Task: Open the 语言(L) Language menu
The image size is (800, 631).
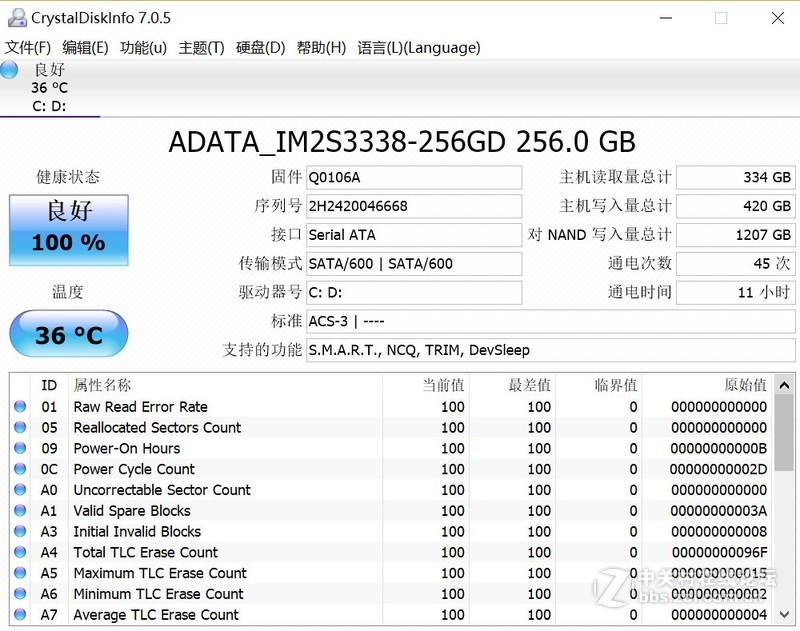Action: pyautogui.click(x=418, y=47)
